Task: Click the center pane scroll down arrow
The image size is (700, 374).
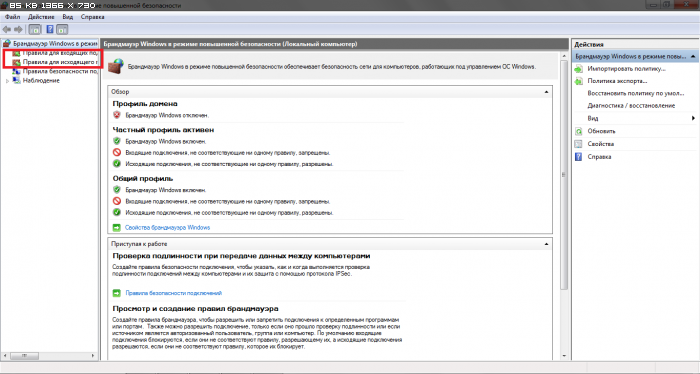Action: pyautogui.click(x=563, y=356)
